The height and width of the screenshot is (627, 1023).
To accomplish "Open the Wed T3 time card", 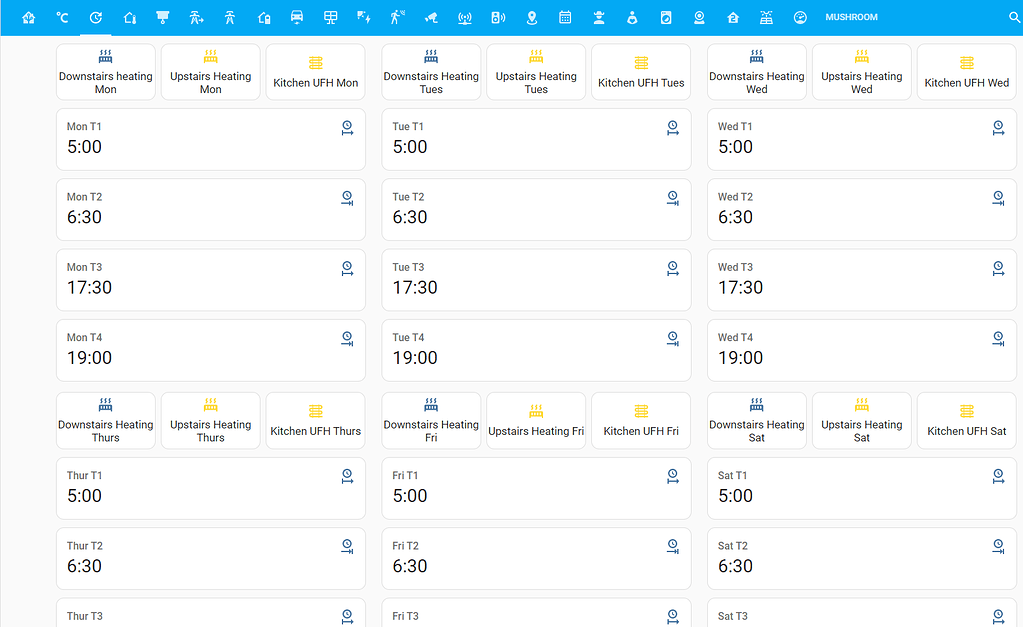I will click(x=862, y=280).
